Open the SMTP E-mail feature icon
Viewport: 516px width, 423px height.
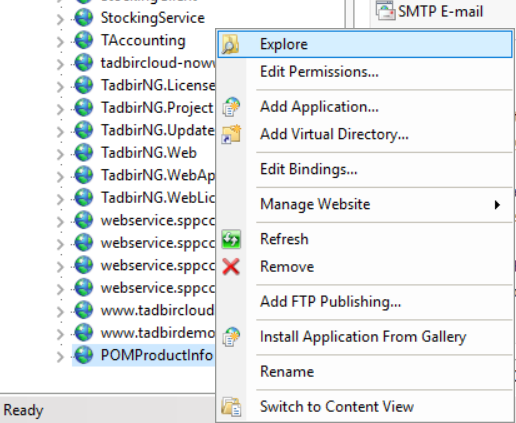click(x=386, y=11)
